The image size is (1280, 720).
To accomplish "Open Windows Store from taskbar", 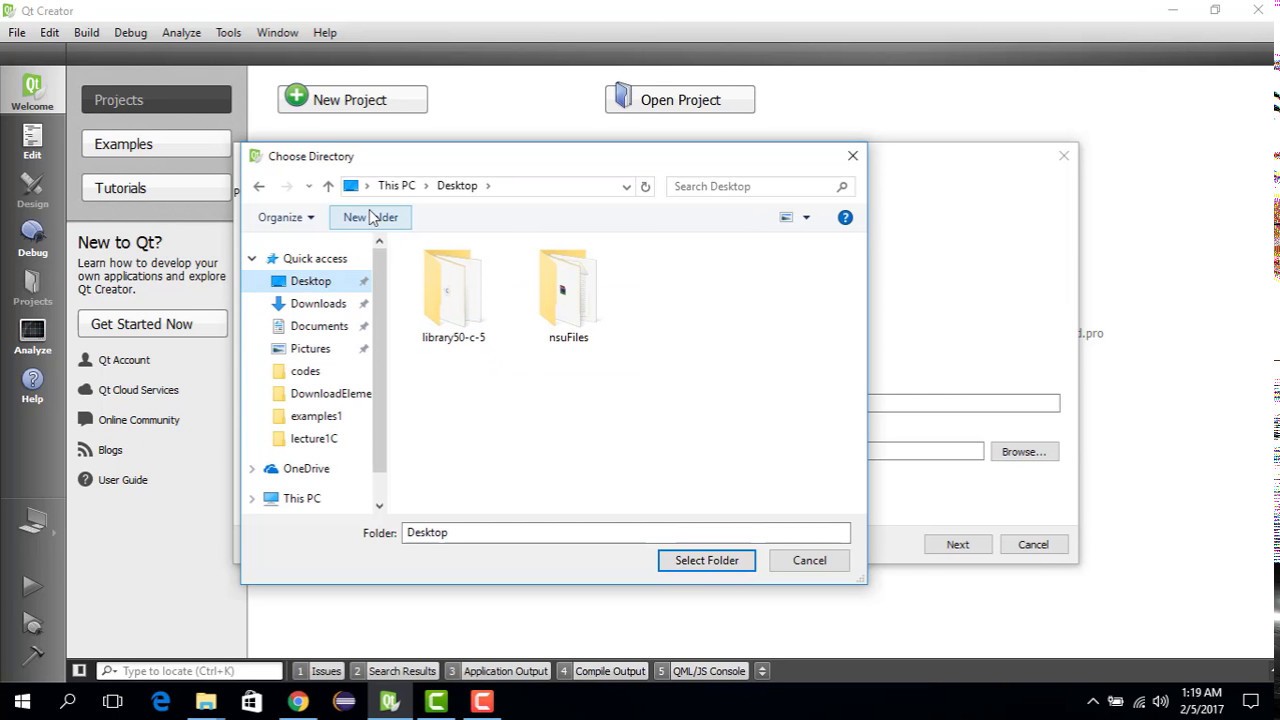I will point(252,702).
